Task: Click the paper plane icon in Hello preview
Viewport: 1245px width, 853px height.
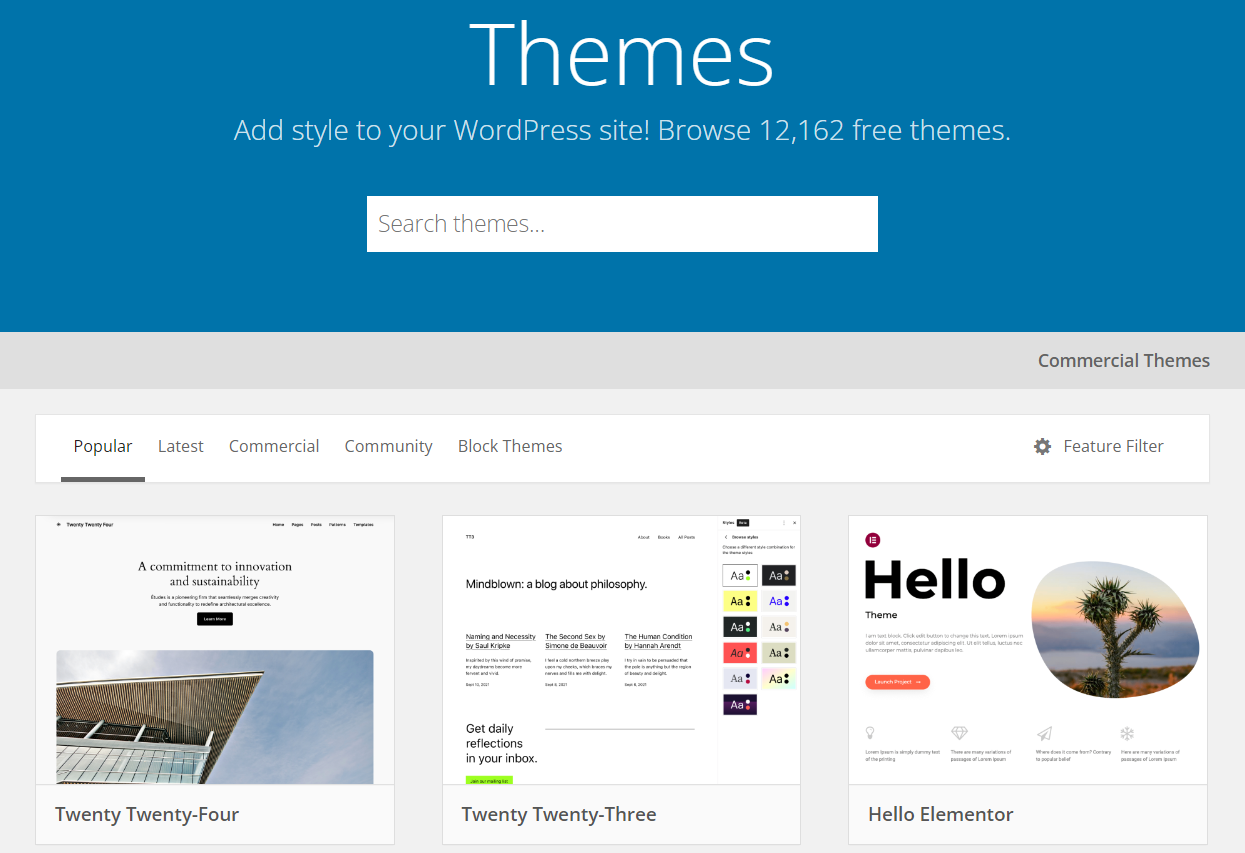Action: click(1044, 733)
